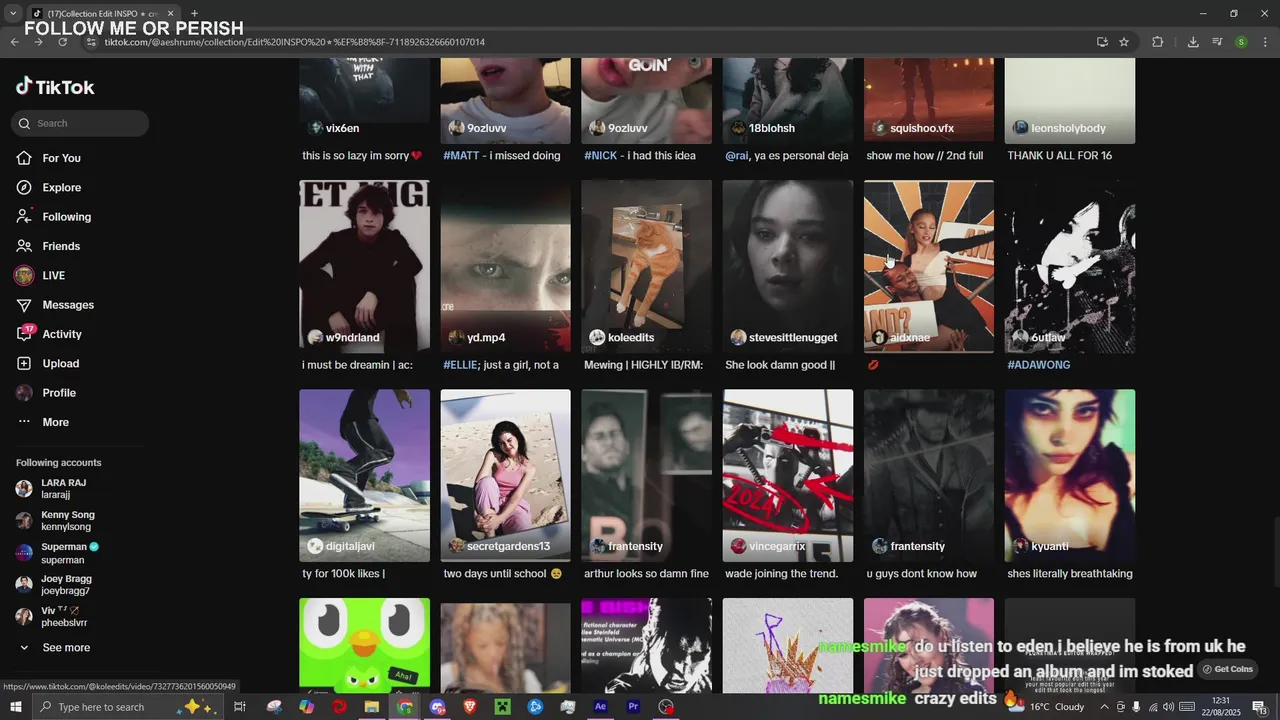Click caption "shes literally breathtaking"
The image size is (1280, 720).
(1070, 574)
